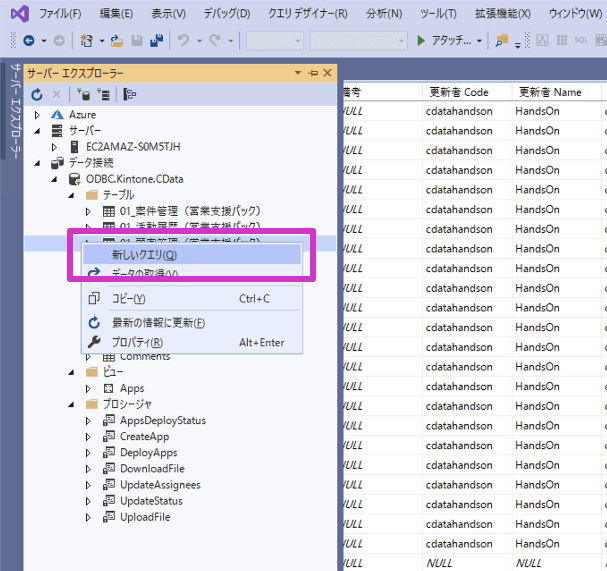Click the vertical サーバー エクスプローラー side tab
This screenshot has height=571, width=607.
pyautogui.click(x=15, y=111)
